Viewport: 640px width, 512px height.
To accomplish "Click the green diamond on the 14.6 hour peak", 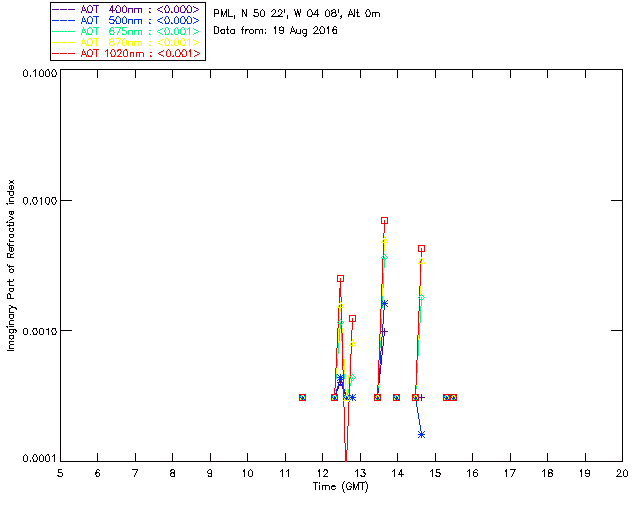I will click(x=422, y=298).
